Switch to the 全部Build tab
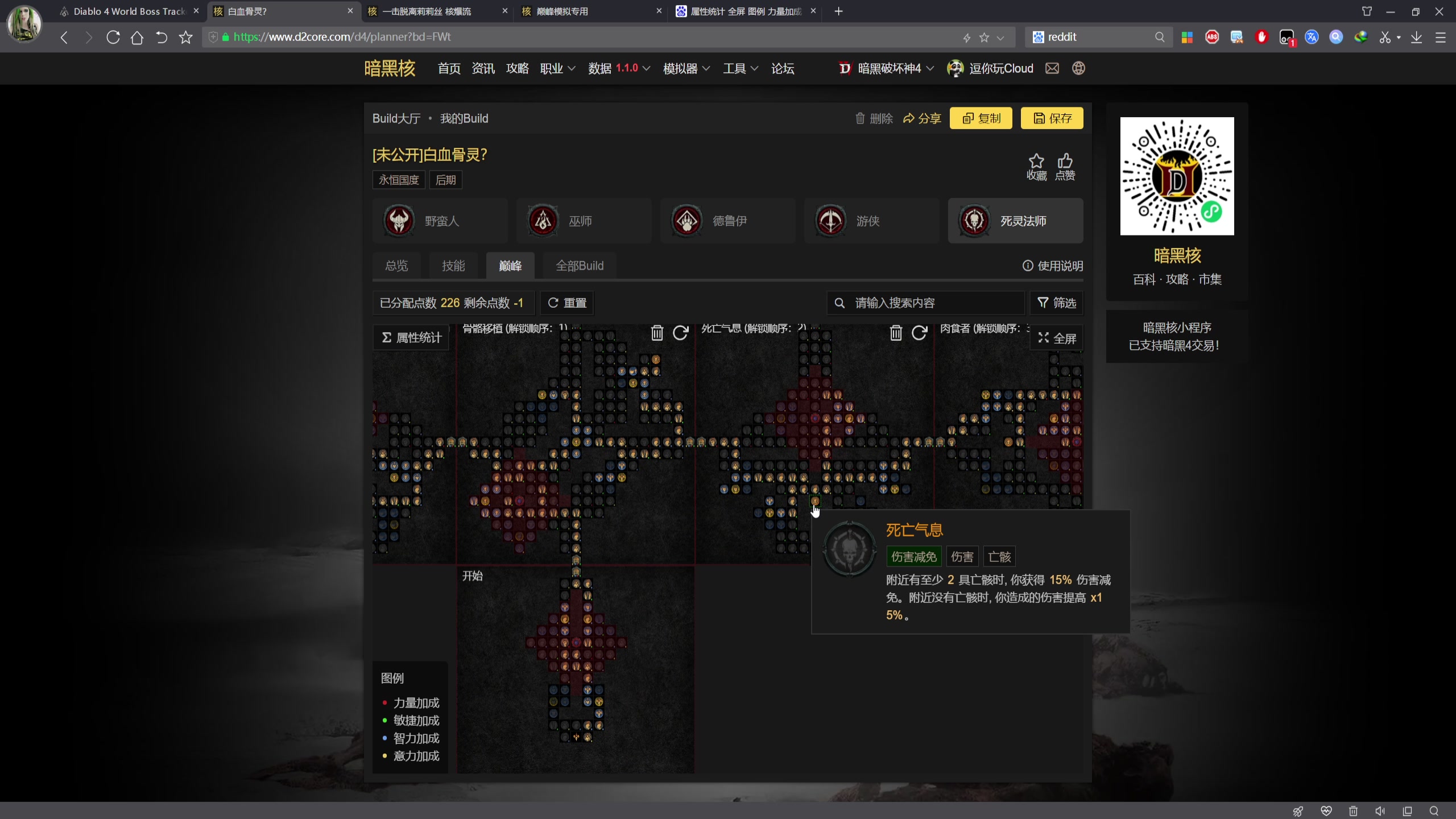Image resolution: width=1456 pixels, height=819 pixels. point(580,266)
